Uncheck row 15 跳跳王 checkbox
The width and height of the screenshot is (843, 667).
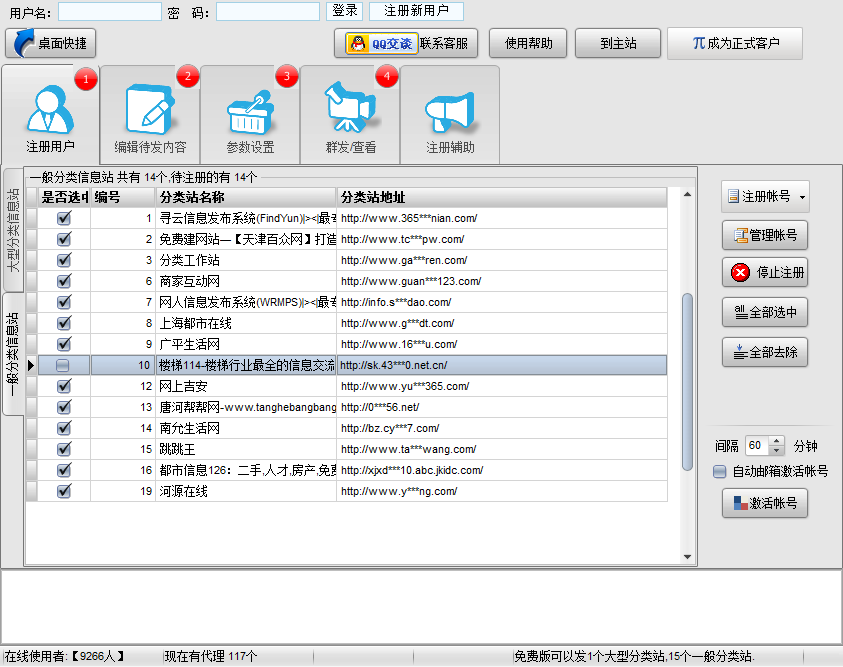coord(64,449)
